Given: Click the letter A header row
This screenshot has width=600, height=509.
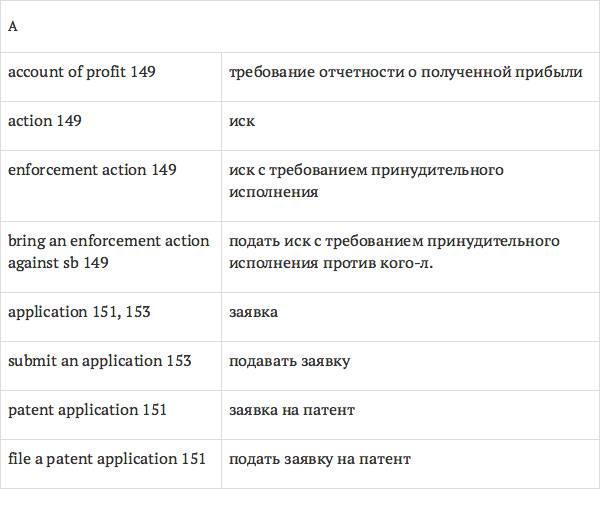Looking at the screenshot, I should [x=300, y=27].
